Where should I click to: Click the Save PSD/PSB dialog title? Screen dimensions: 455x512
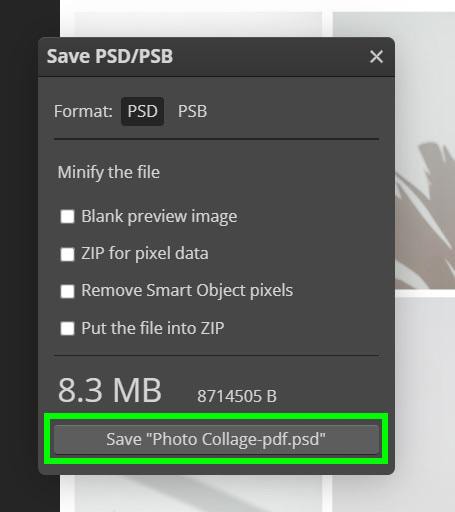(110, 56)
